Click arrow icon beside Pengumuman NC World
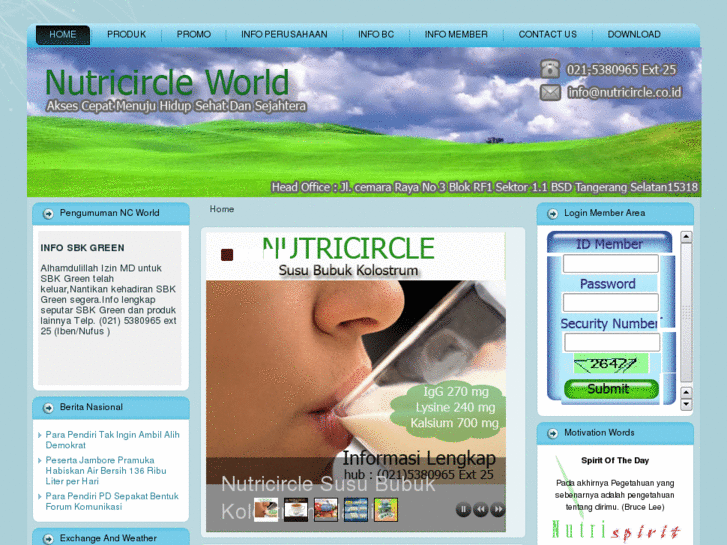The image size is (727, 545). (48, 214)
